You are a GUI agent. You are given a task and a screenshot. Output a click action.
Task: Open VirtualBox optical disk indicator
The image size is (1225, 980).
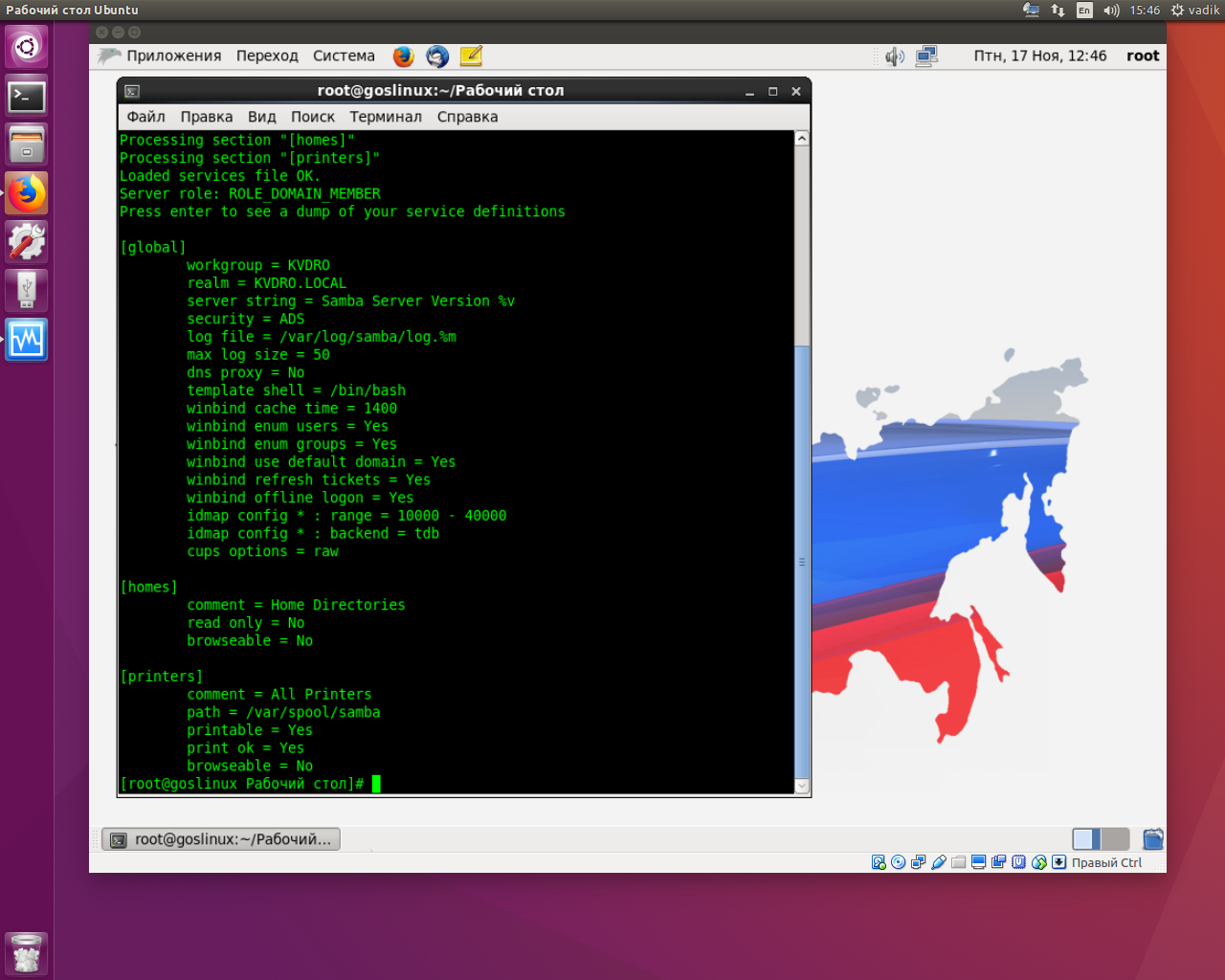pyautogui.click(x=899, y=862)
